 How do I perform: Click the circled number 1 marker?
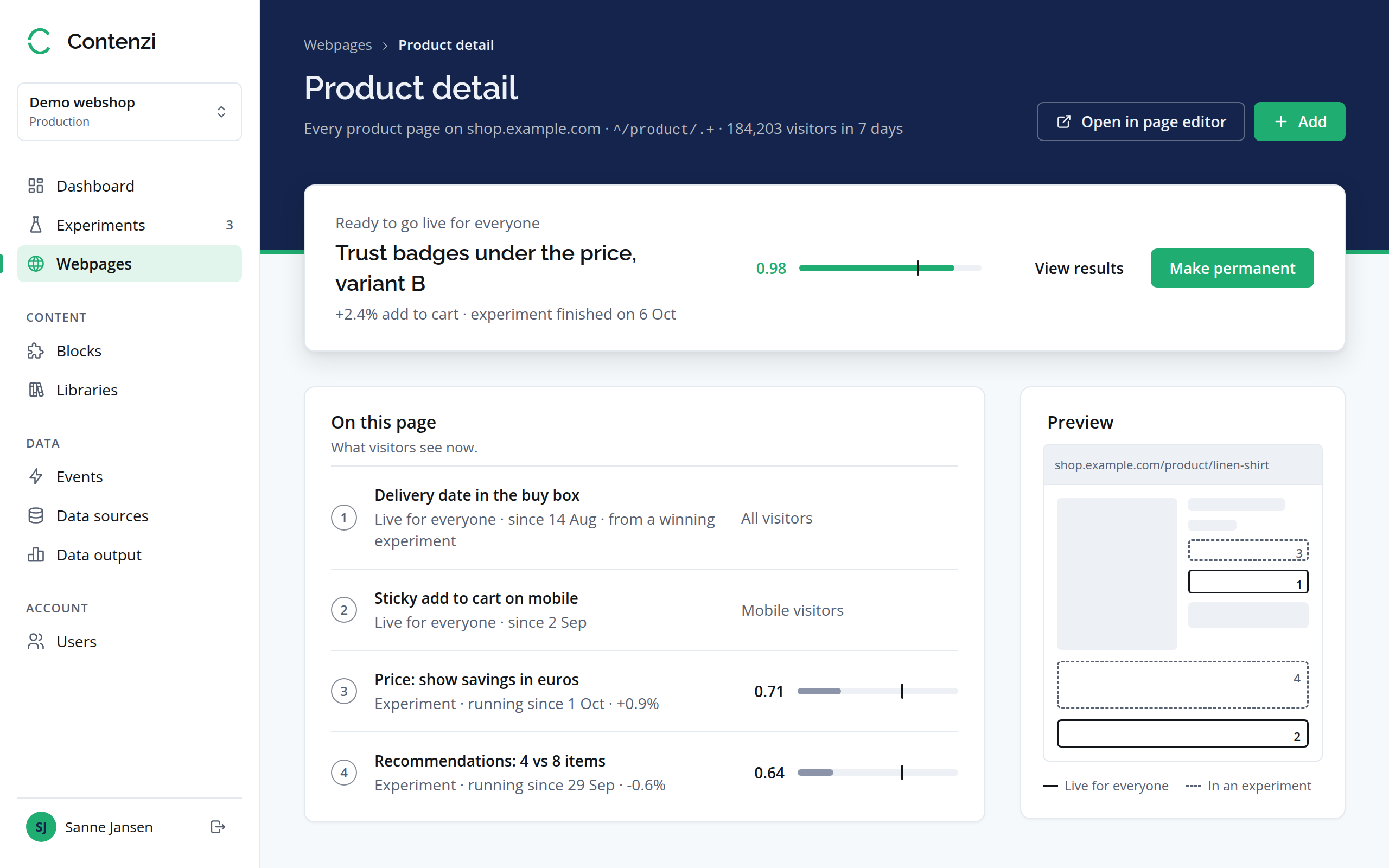[x=344, y=518]
